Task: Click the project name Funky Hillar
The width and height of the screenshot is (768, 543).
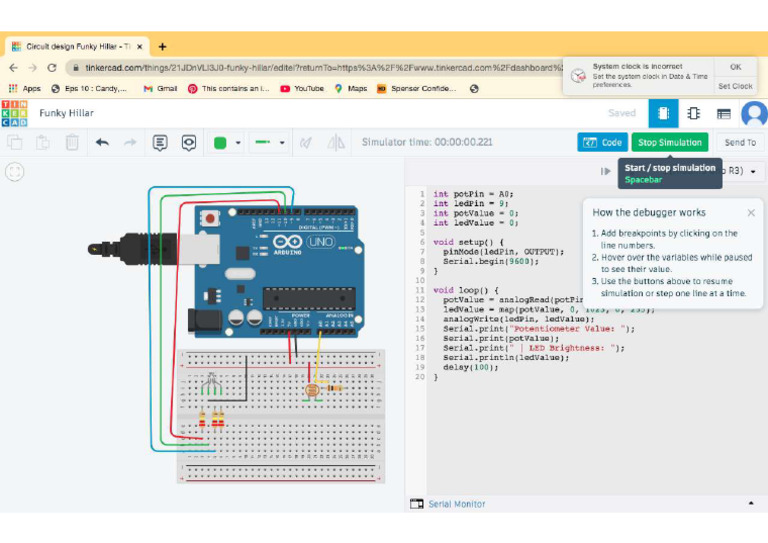Action: click(x=67, y=113)
